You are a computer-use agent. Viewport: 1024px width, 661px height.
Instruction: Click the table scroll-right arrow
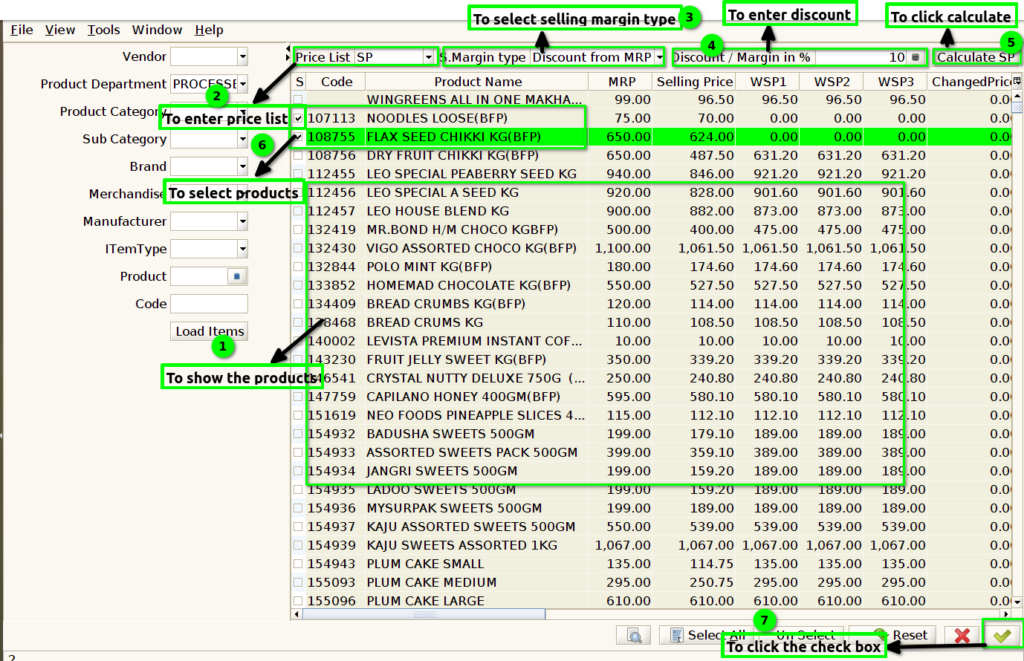(1006, 614)
